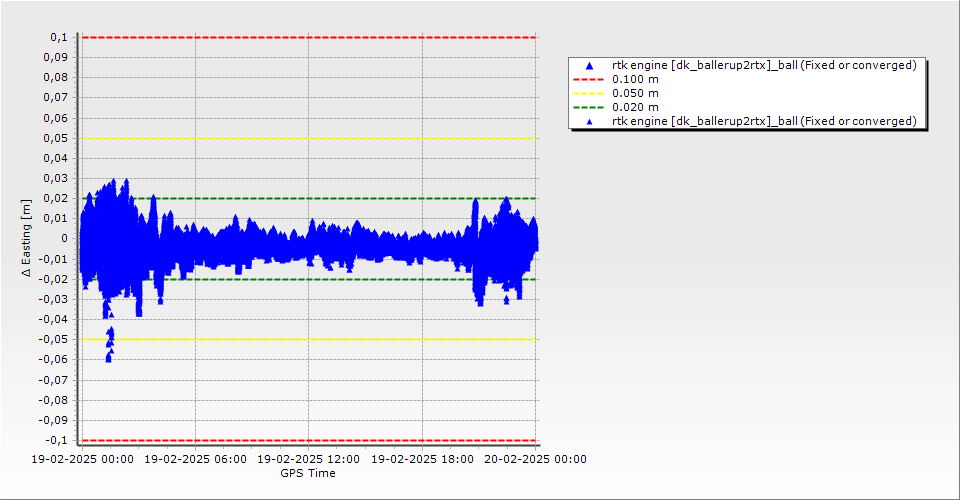
Task: Select the green dashed line sample in legend
Action: pos(588,108)
